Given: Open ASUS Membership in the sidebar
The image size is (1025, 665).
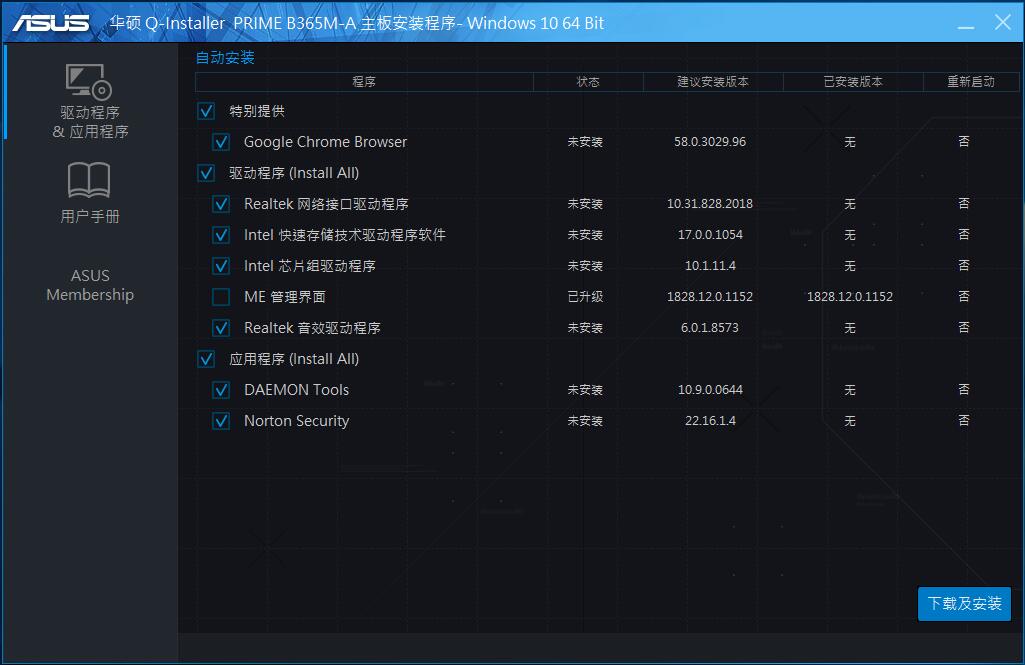Looking at the screenshot, I should tap(89, 285).
